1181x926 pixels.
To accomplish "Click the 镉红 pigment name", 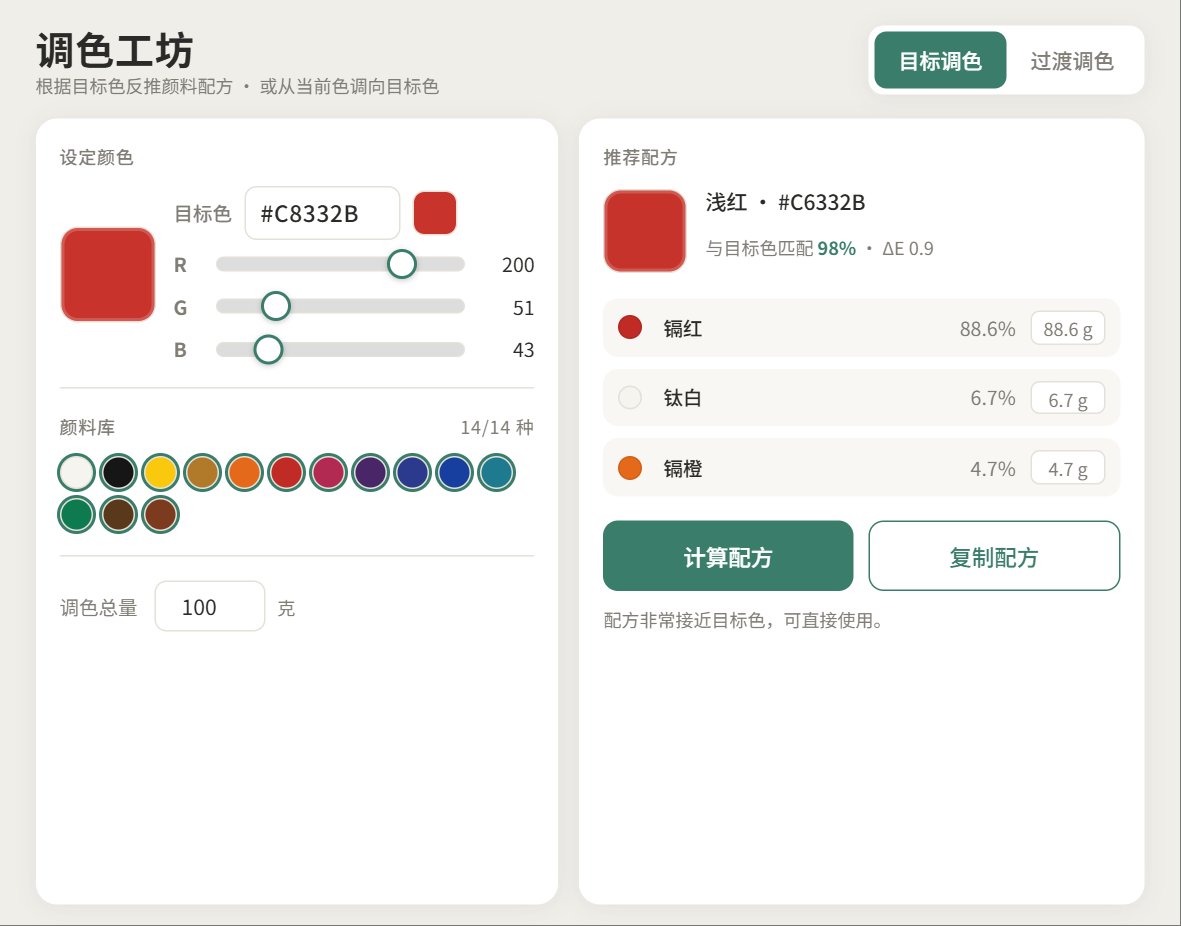I will coord(682,329).
